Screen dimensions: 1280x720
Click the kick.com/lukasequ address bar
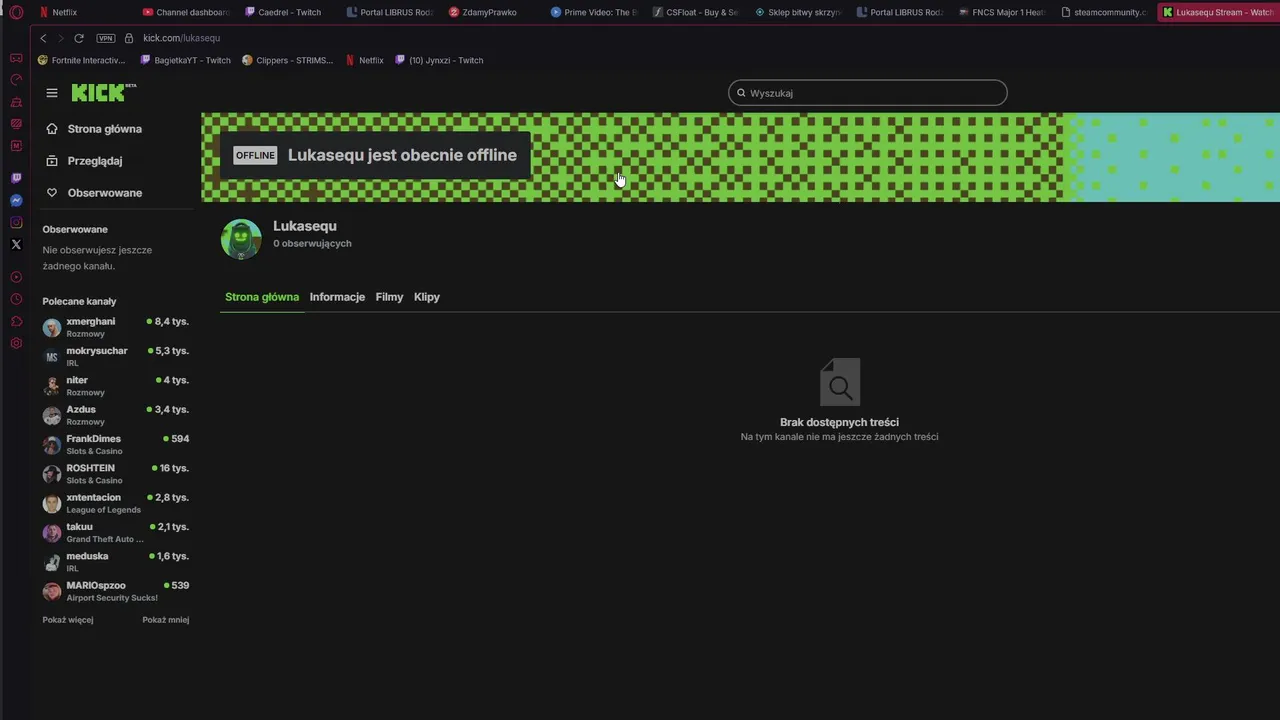181,38
